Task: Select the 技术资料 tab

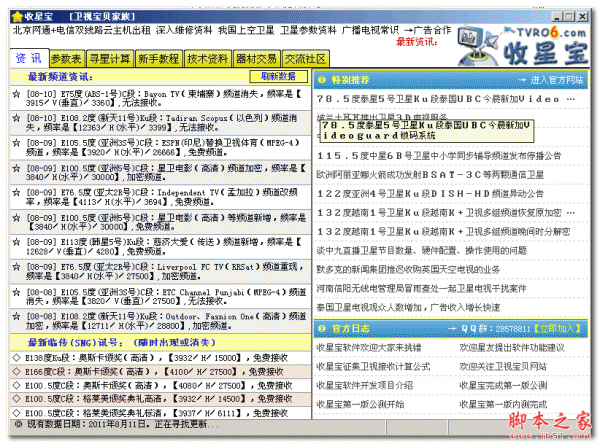Action: pyautogui.click(x=208, y=59)
